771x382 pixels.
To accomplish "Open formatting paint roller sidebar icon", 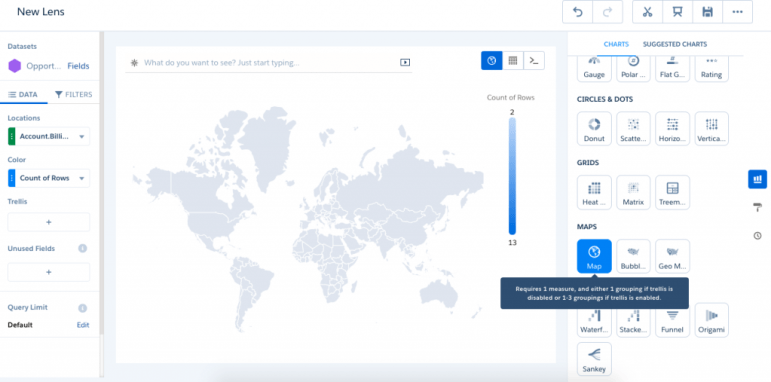I will click(x=757, y=207).
